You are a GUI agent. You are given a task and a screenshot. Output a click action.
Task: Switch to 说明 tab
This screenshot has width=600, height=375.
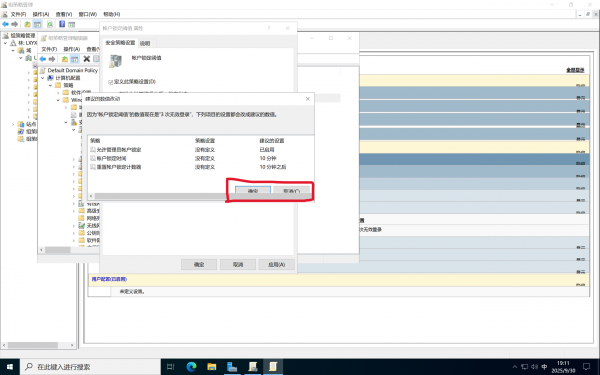click(x=145, y=43)
